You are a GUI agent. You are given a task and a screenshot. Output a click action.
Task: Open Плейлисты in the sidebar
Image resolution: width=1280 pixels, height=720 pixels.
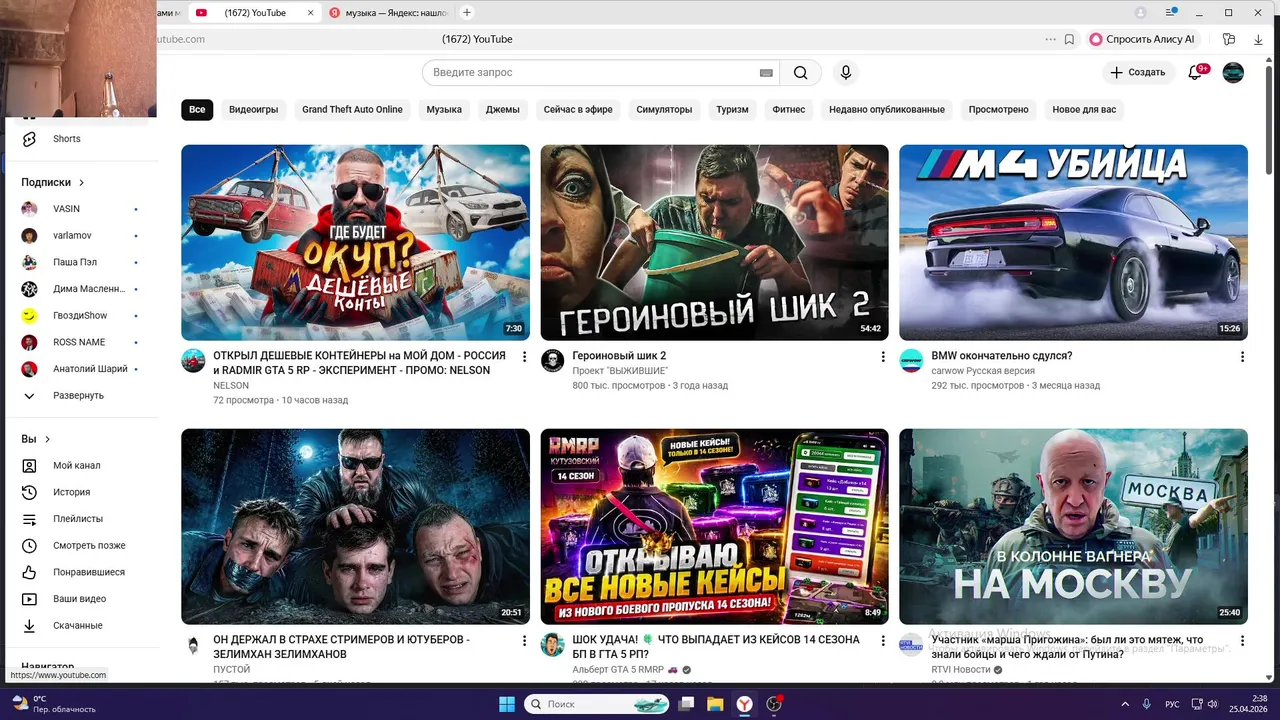click(x=80, y=519)
